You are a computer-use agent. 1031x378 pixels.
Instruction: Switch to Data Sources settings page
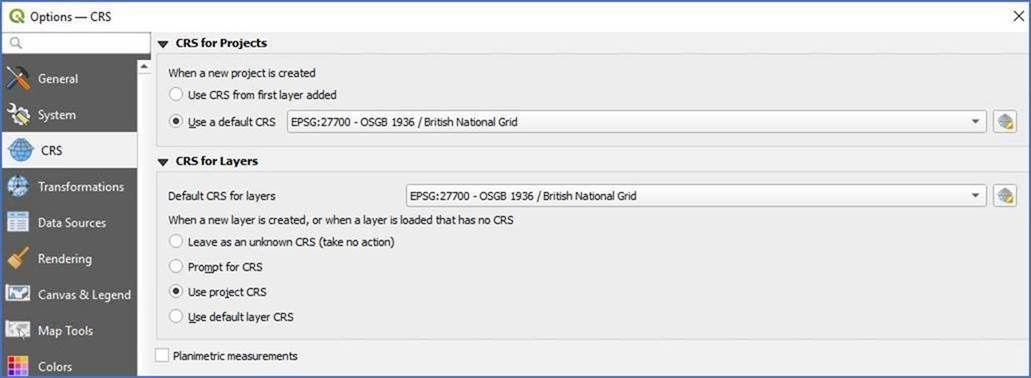click(69, 223)
